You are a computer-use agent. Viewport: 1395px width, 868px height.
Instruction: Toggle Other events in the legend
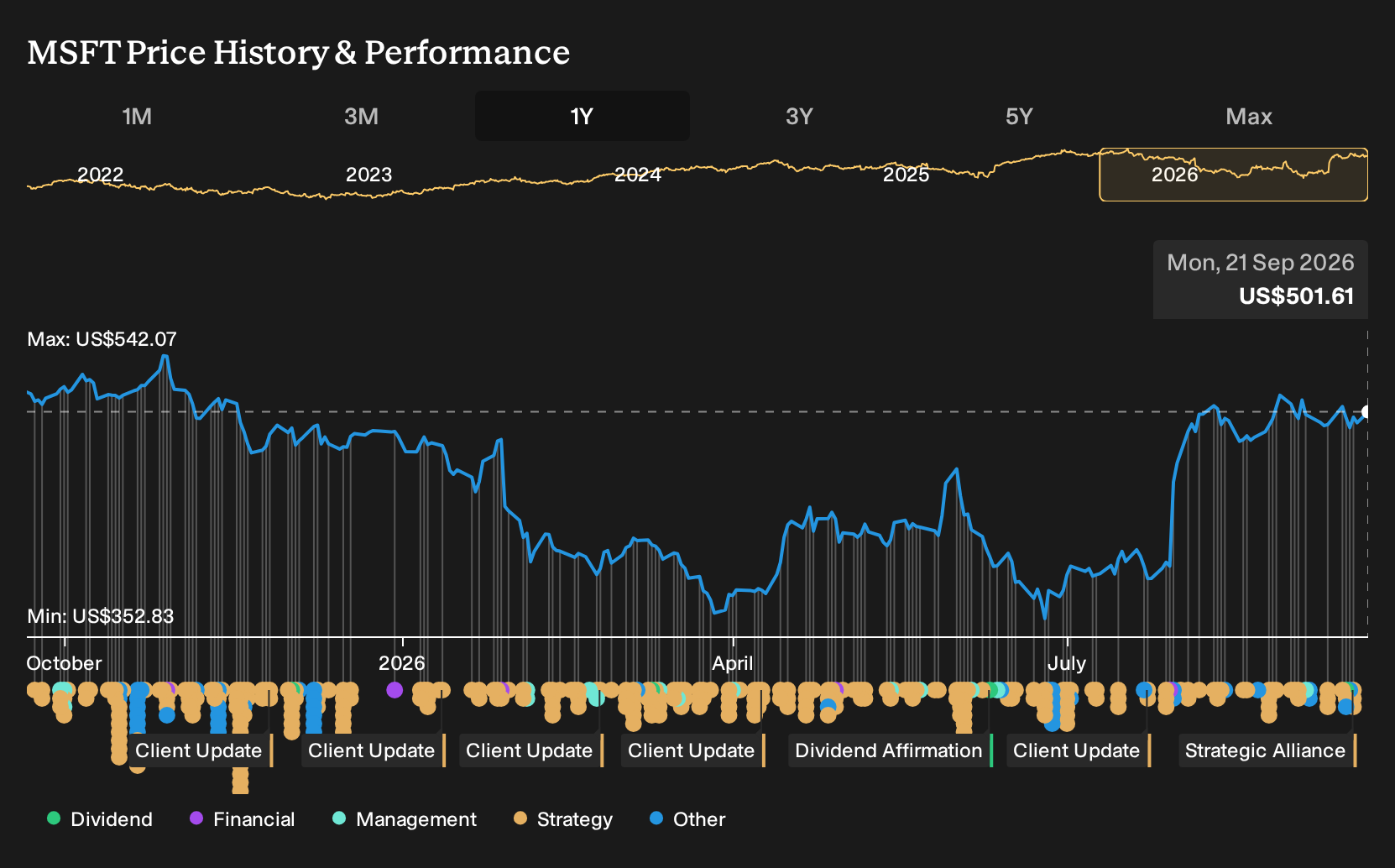[x=687, y=819]
